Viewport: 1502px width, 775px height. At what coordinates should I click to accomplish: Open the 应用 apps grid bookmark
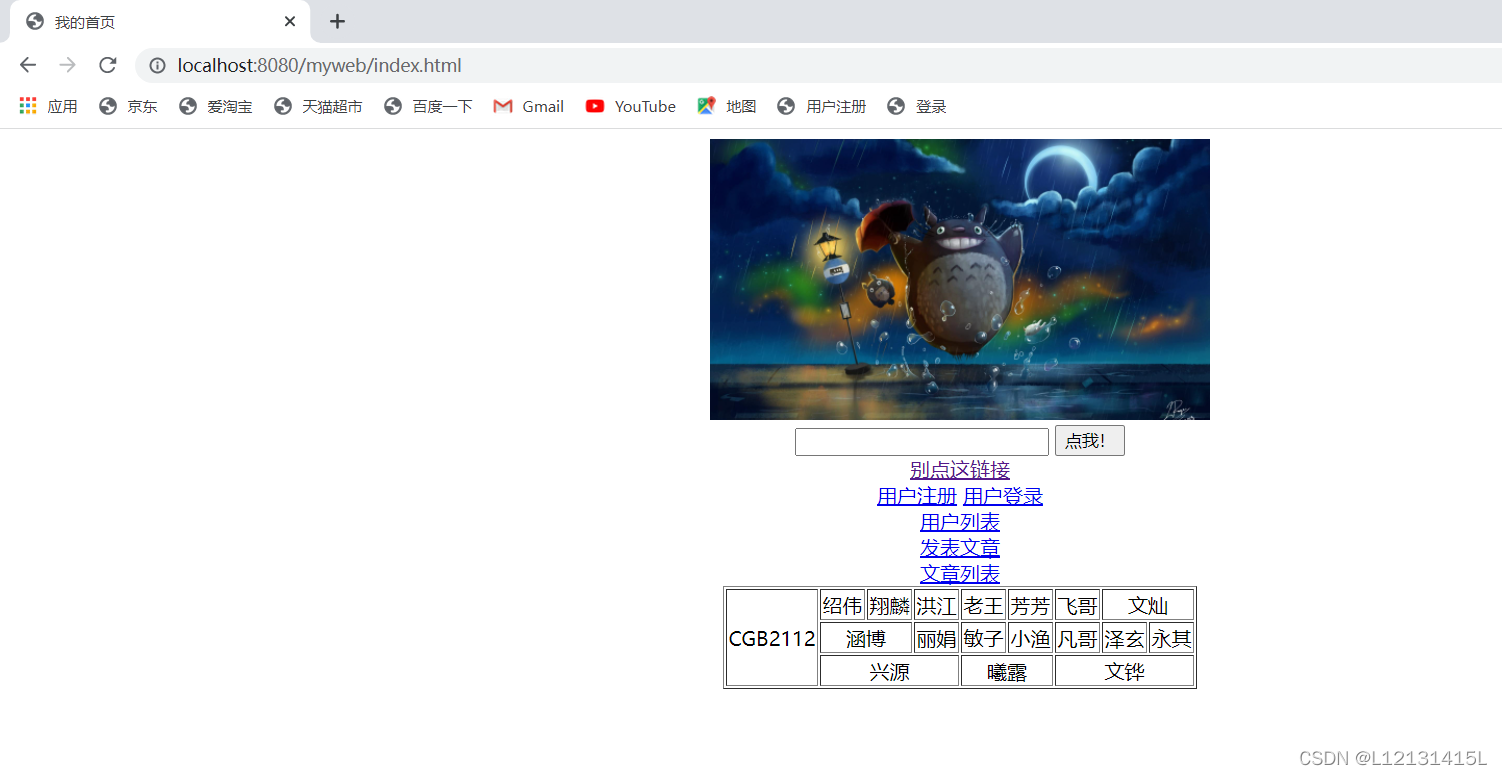click(x=48, y=106)
